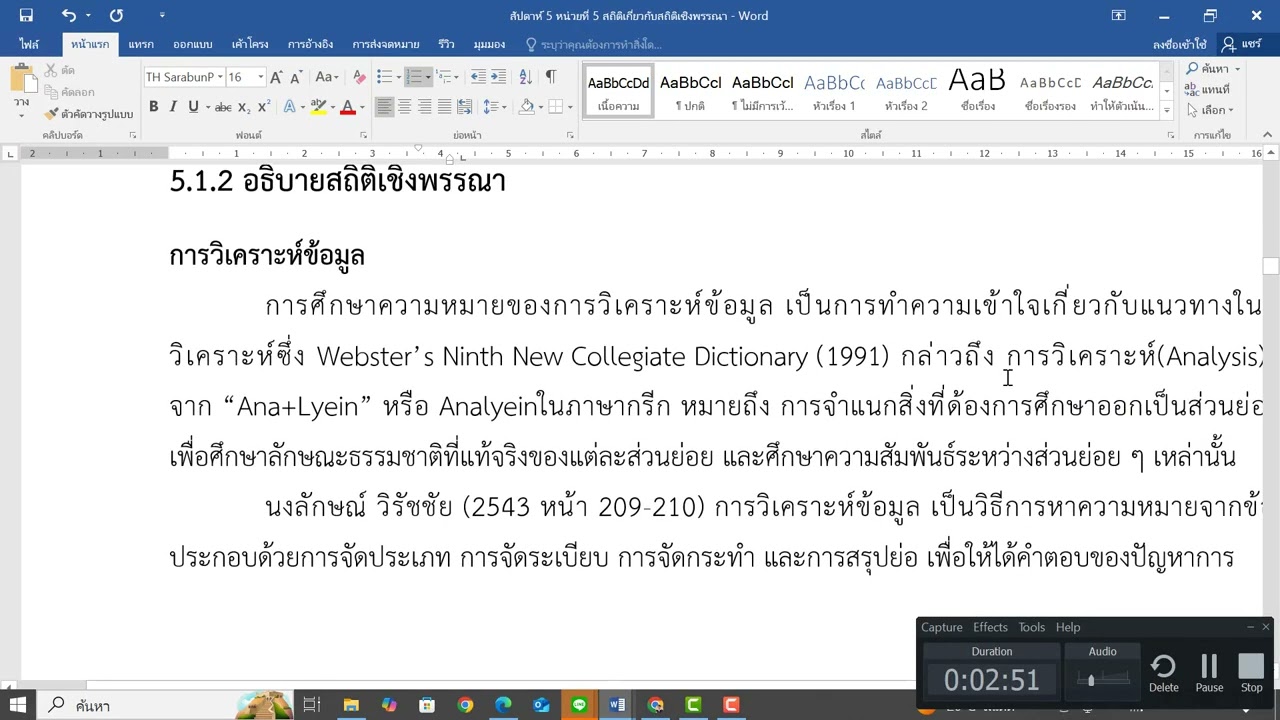
Task: Apply Thai distributed alignment
Action: click(x=466, y=107)
